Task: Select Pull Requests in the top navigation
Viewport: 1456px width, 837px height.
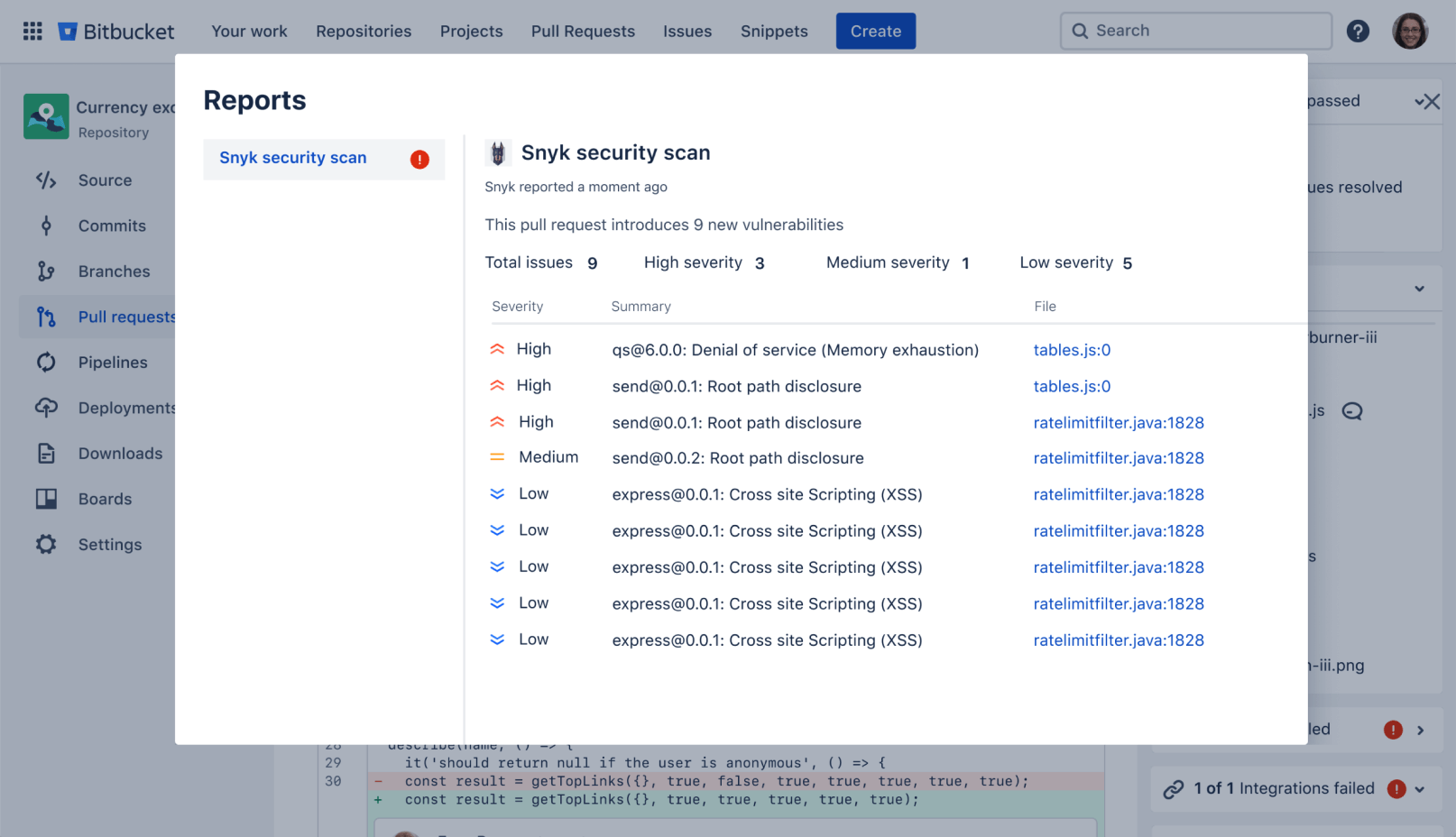Action: [583, 31]
